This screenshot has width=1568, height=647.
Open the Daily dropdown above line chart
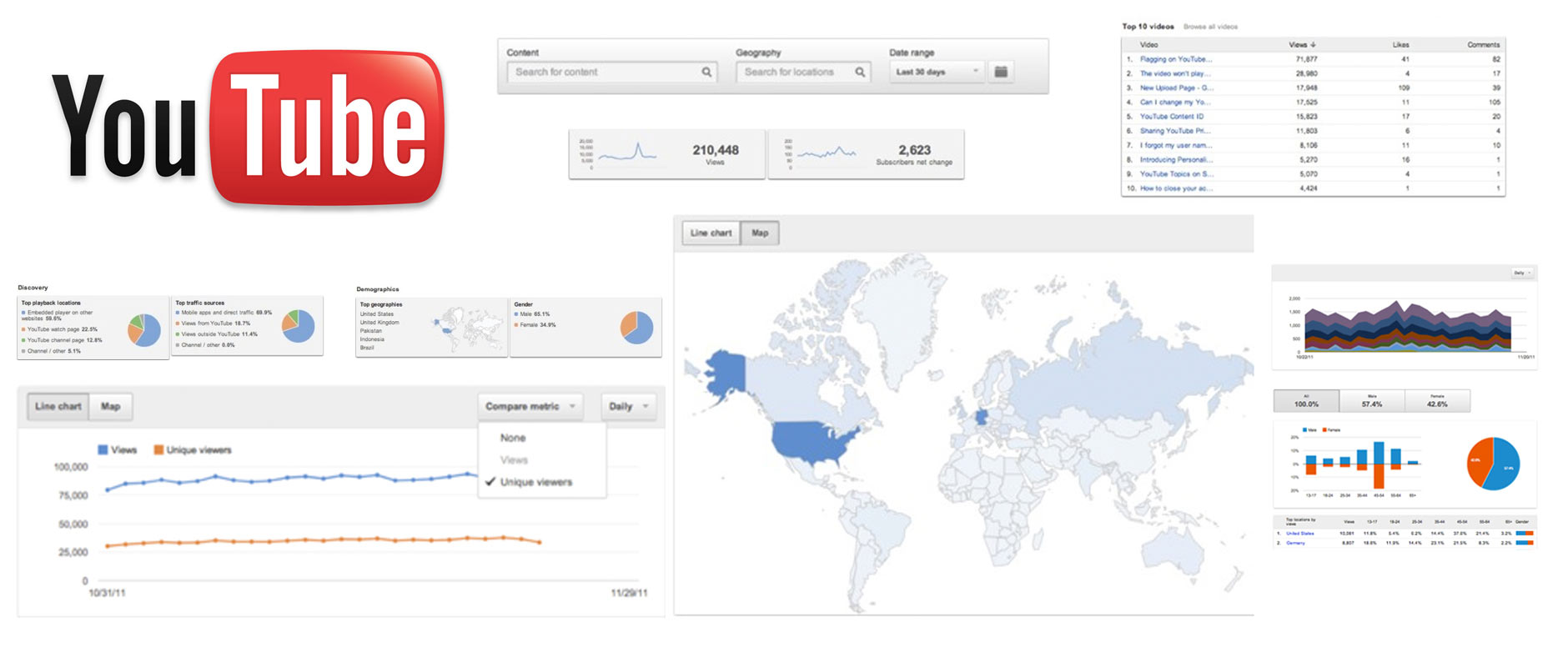pyautogui.click(x=628, y=406)
